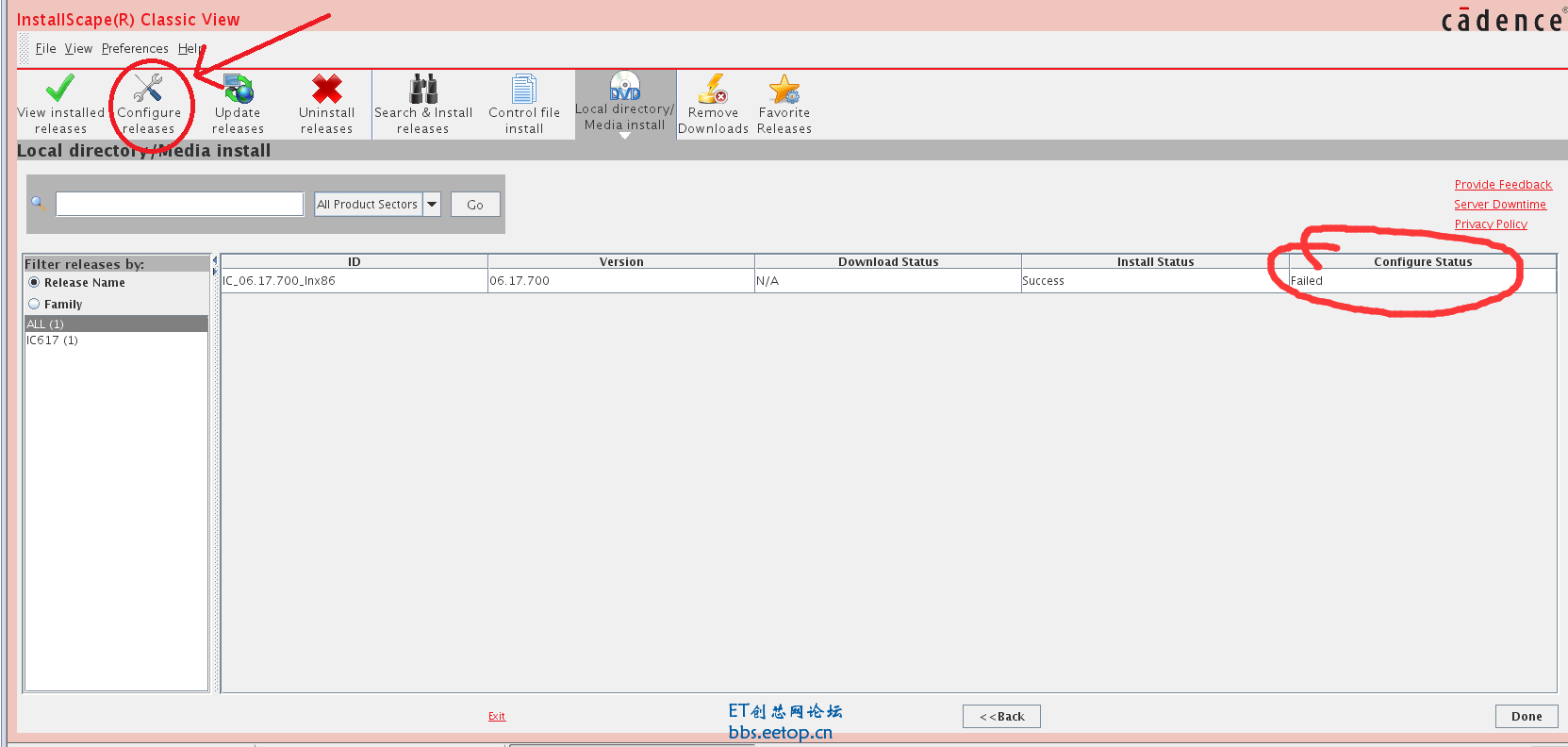This screenshot has width=1568, height=747.
Task: Open Search & Install releases binoculars icon
Action: click(423, 88)
